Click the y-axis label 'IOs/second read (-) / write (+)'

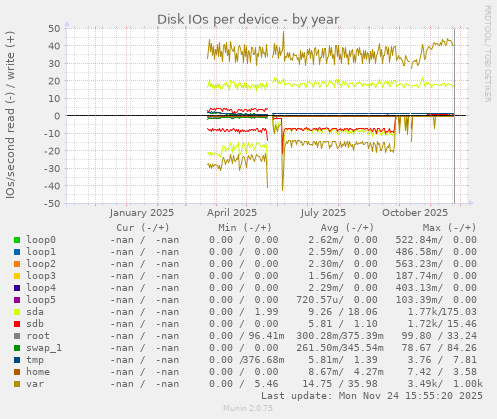coord(10,115)
